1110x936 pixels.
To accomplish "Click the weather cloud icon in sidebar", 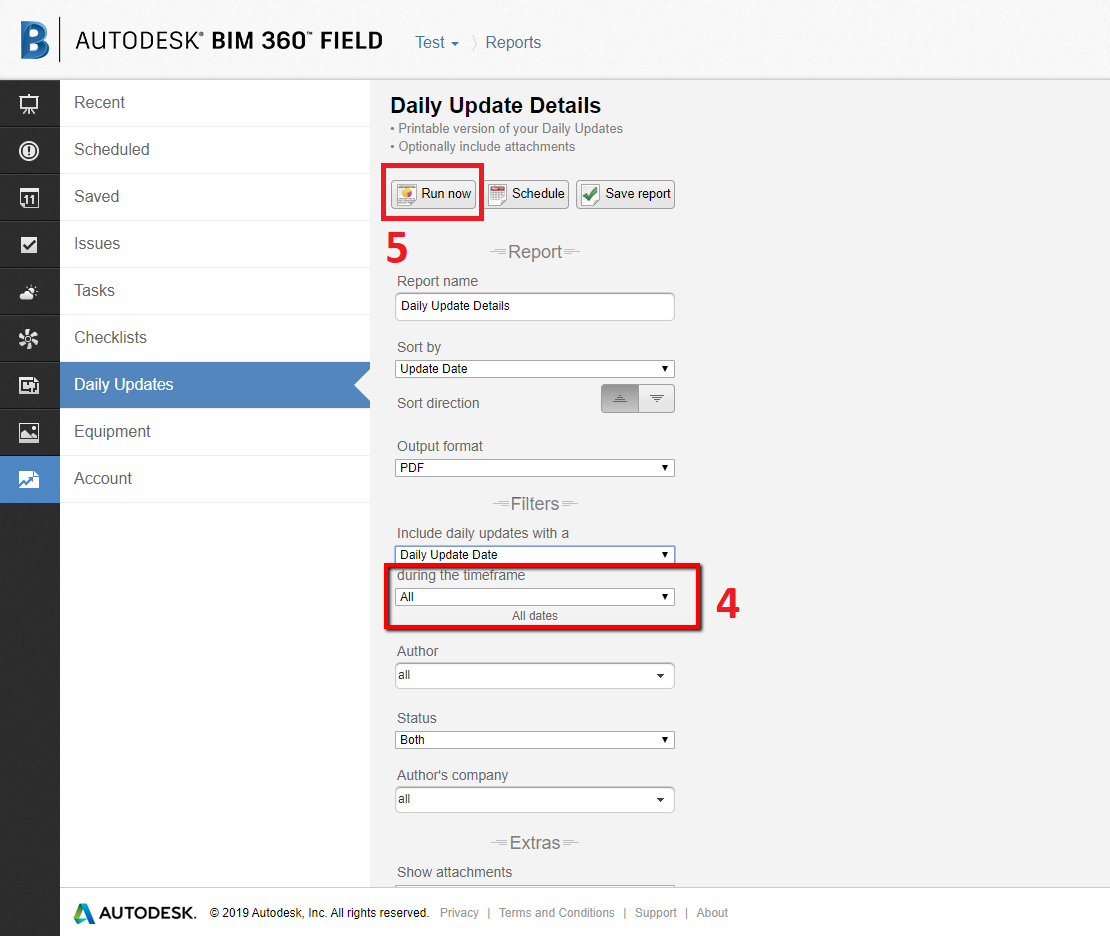I will (29, 291).
